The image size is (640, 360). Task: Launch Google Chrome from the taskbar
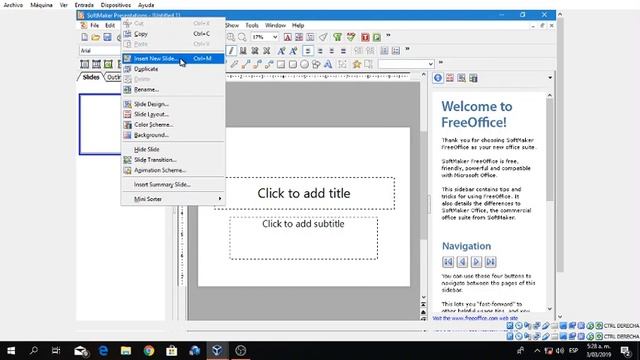[149, 351]
